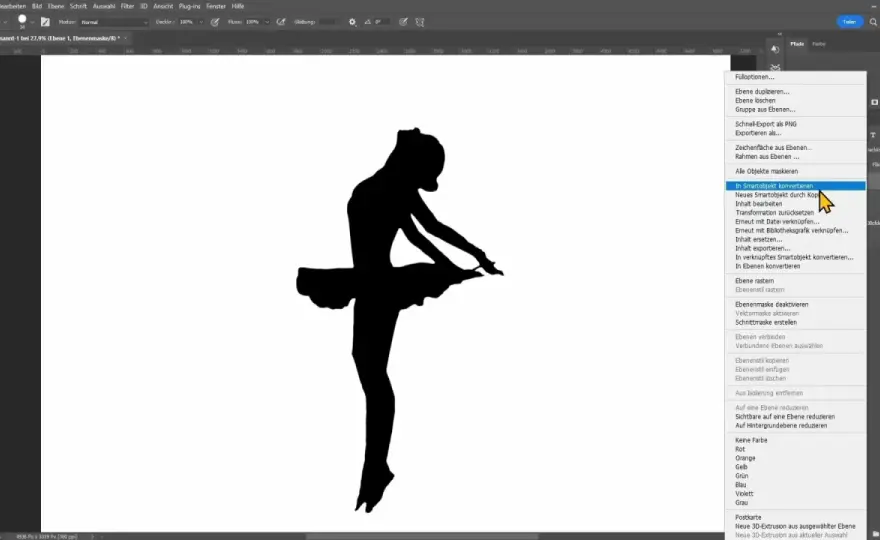Toggle the brush settings panel icon
Viewport: 880px width, 540px height.
45,22
